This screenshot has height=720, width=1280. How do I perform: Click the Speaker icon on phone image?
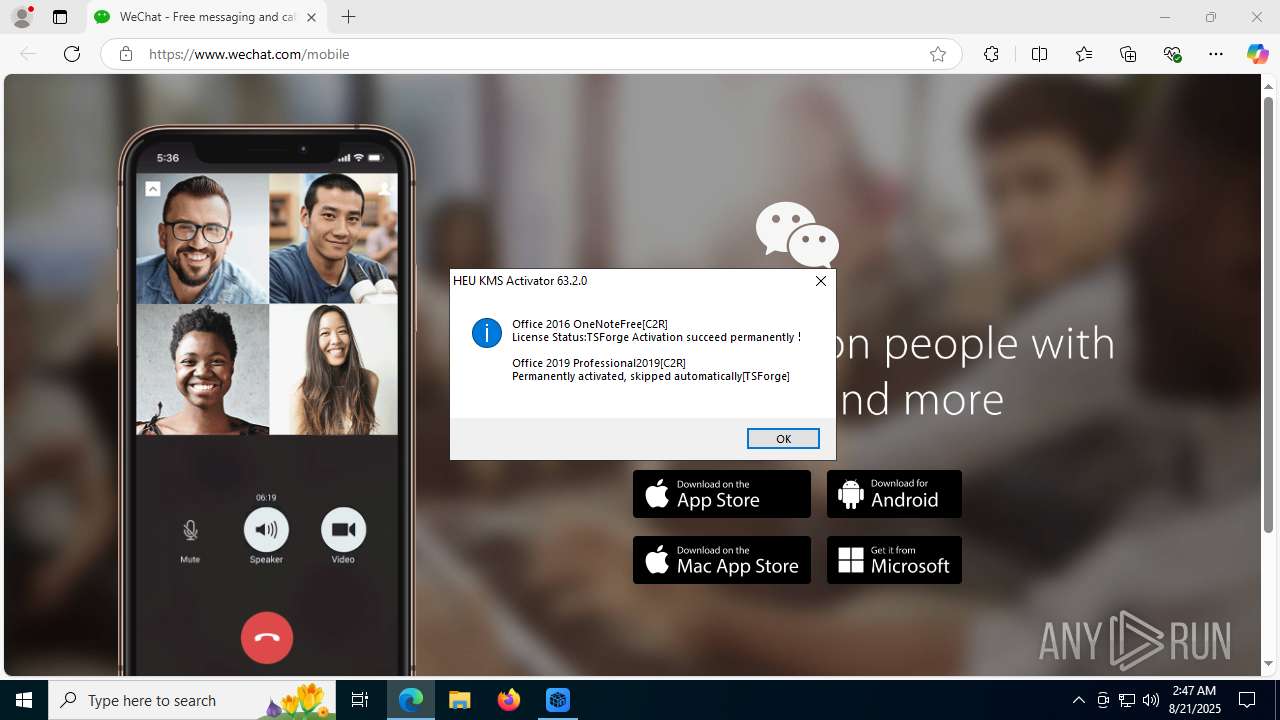(x=266, y=530)
